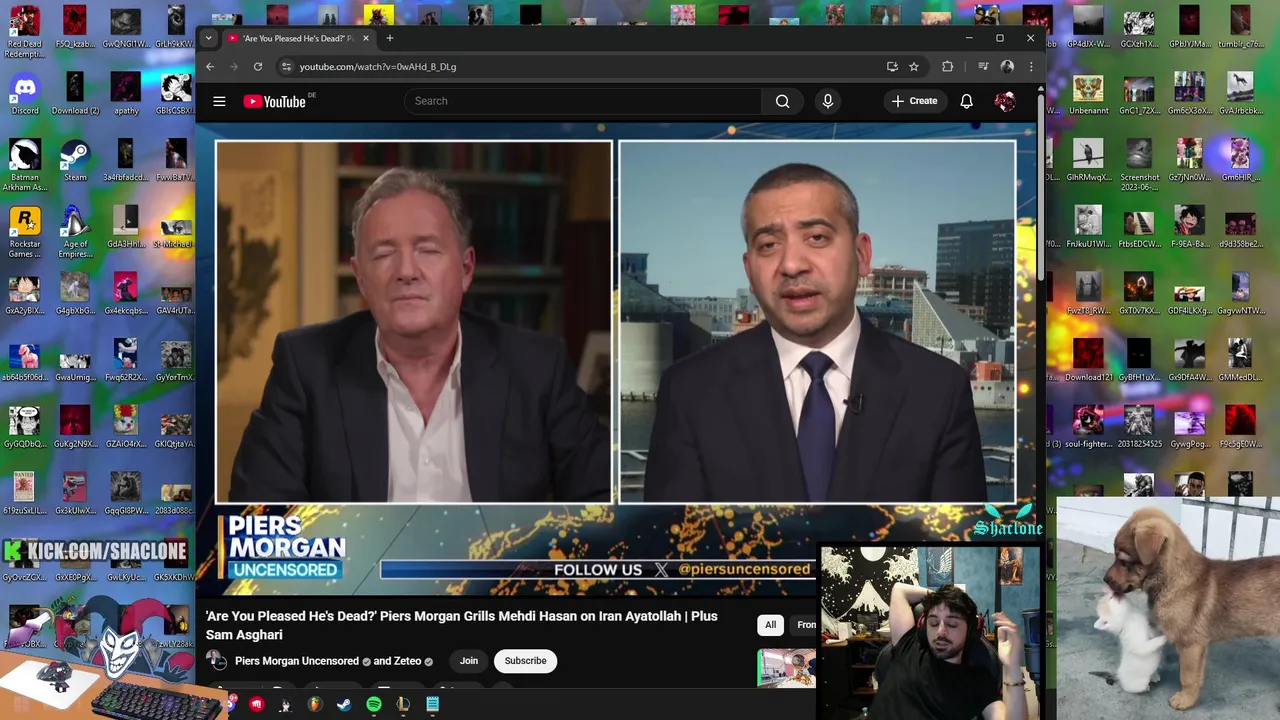Screen dimensions: 1280x720
Task: Open the red Riot icon in taskbar
Action: coord(257,705)
